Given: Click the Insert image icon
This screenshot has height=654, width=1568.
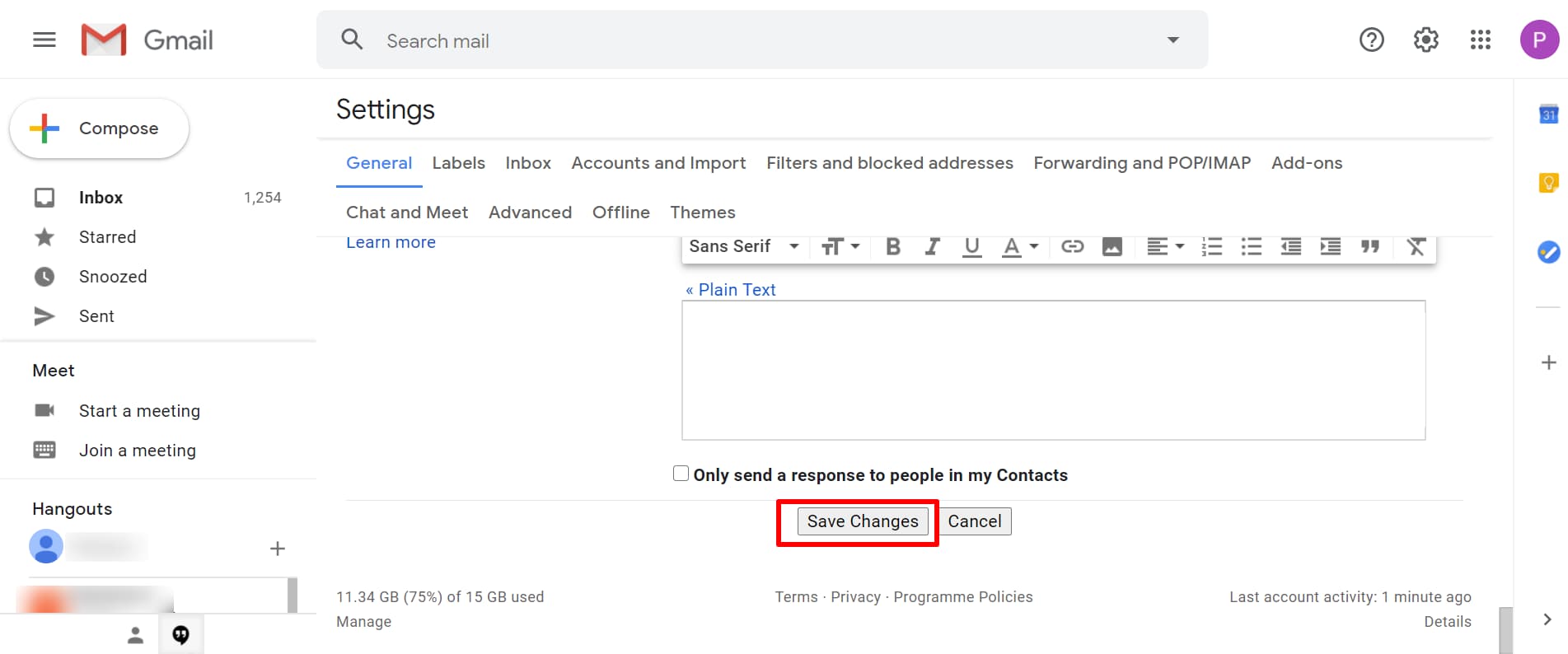Looking at the screenshot, I should [1112, 246].
